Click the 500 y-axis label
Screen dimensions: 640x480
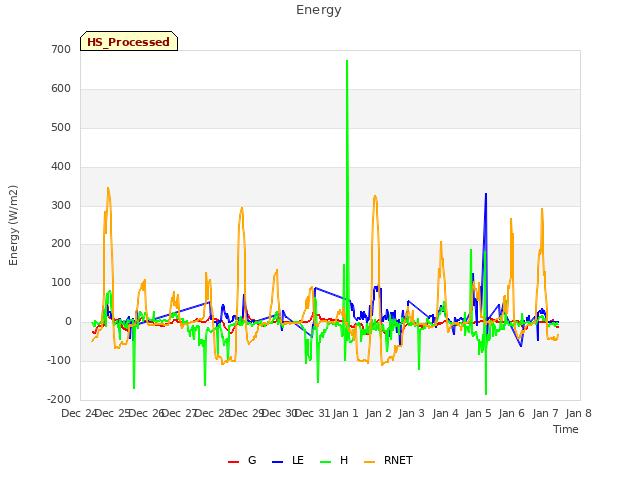click(x=61, y=128)
